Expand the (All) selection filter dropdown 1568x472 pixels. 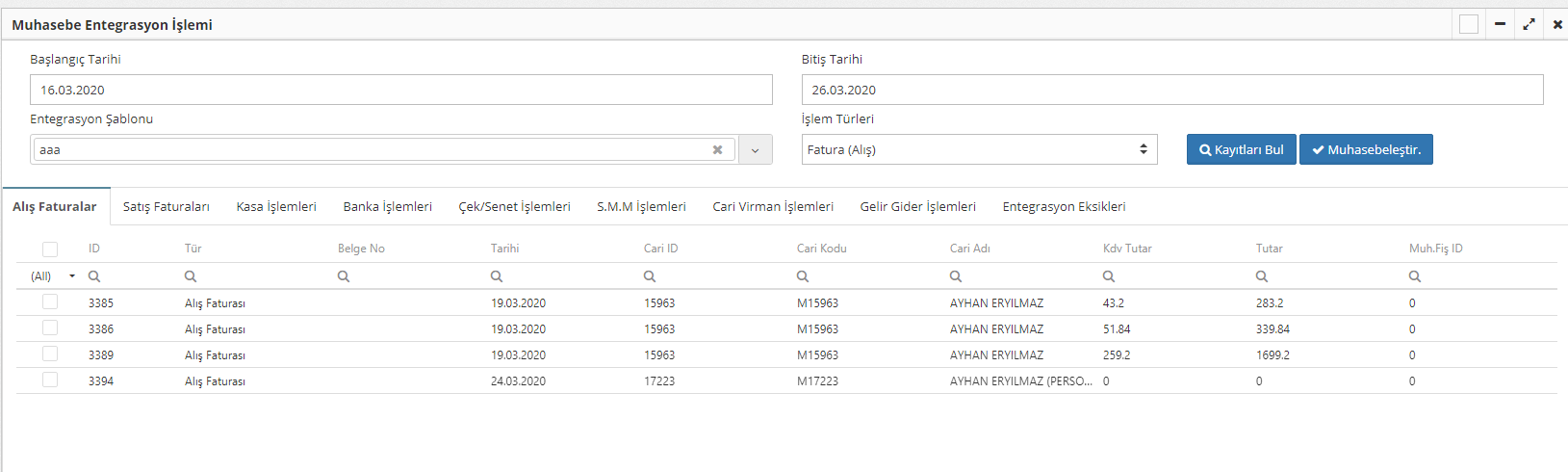[71, 276]
